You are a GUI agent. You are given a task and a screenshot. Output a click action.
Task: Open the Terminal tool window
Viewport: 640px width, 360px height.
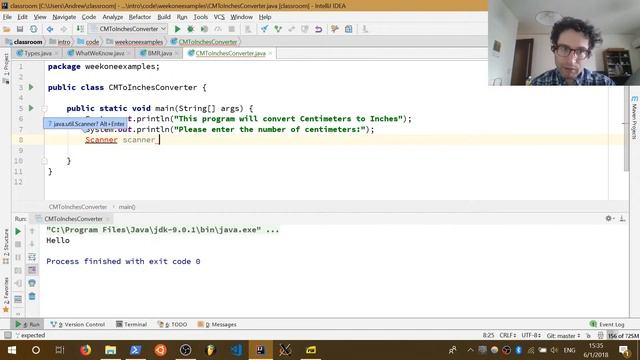(131, 324)
